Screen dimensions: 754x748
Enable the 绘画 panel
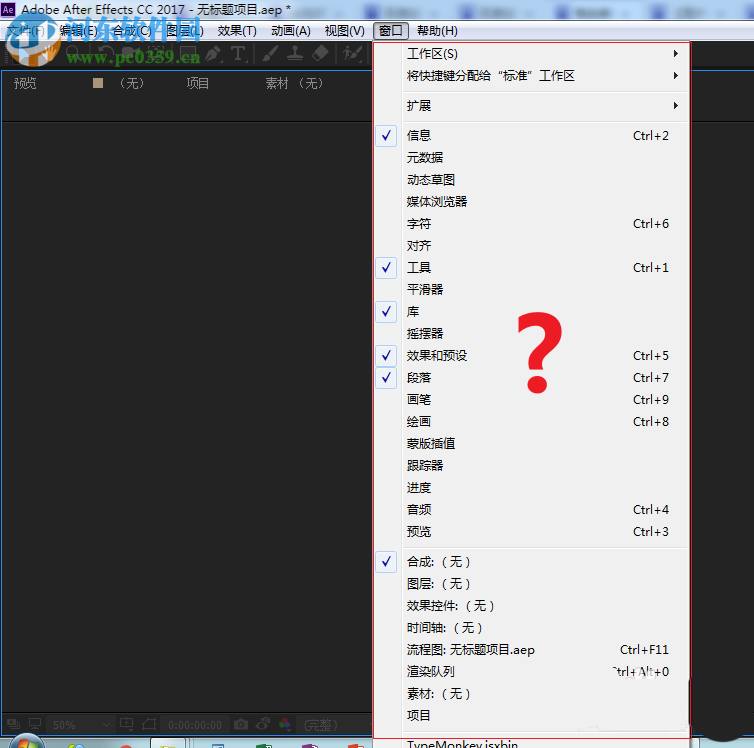coord(532,422)
